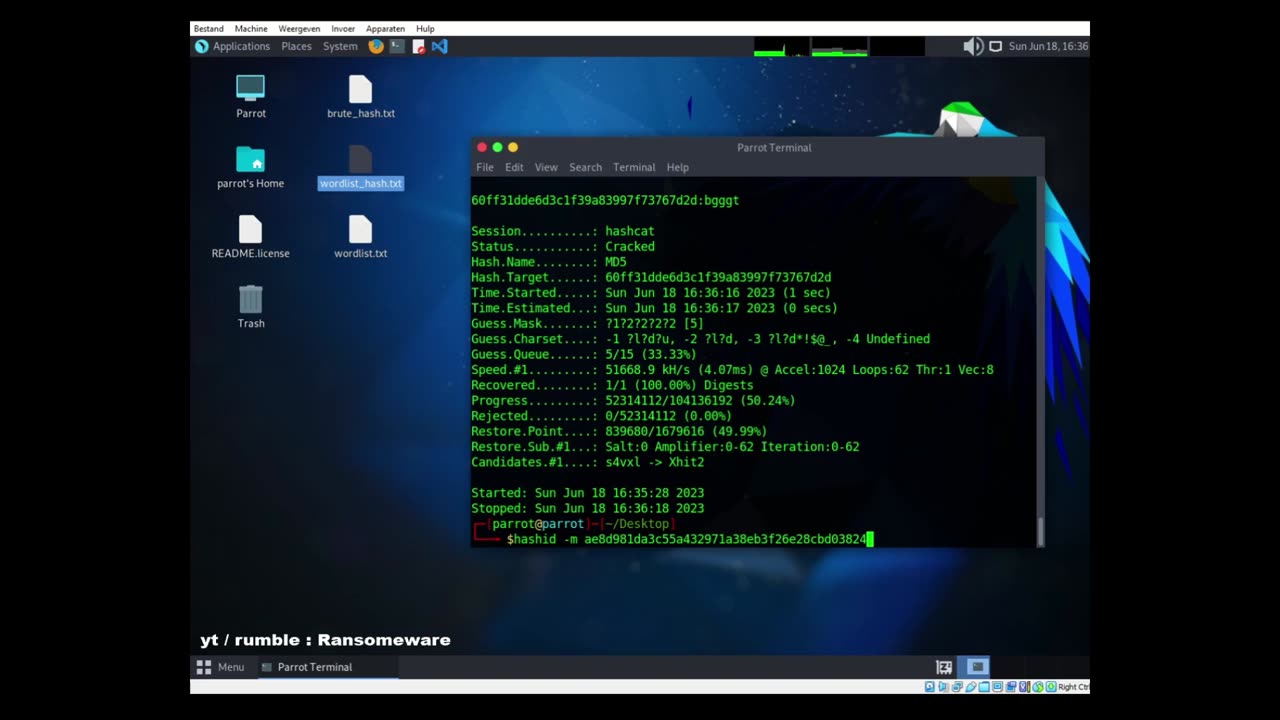Viewport: 1280px width, 720px height.
Task: Open the System menu
Action: (x=340, y=46)
